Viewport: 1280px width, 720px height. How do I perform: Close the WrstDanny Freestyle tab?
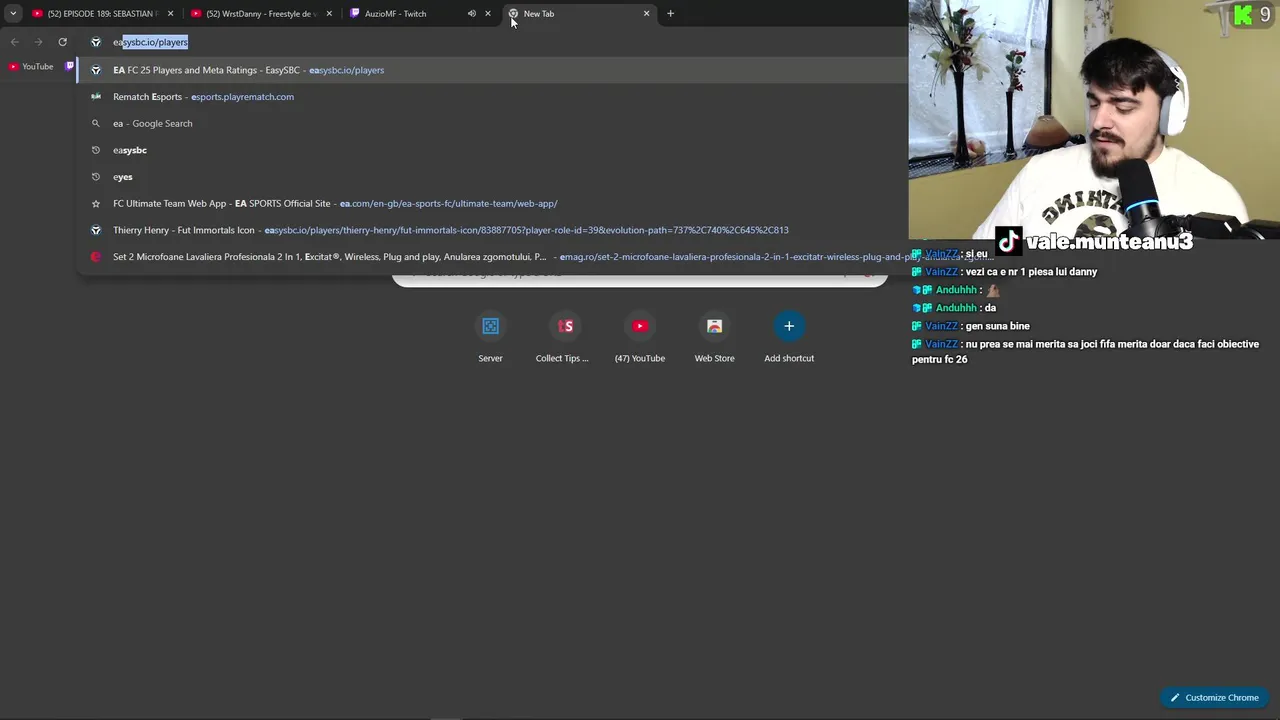coord(329,14)
